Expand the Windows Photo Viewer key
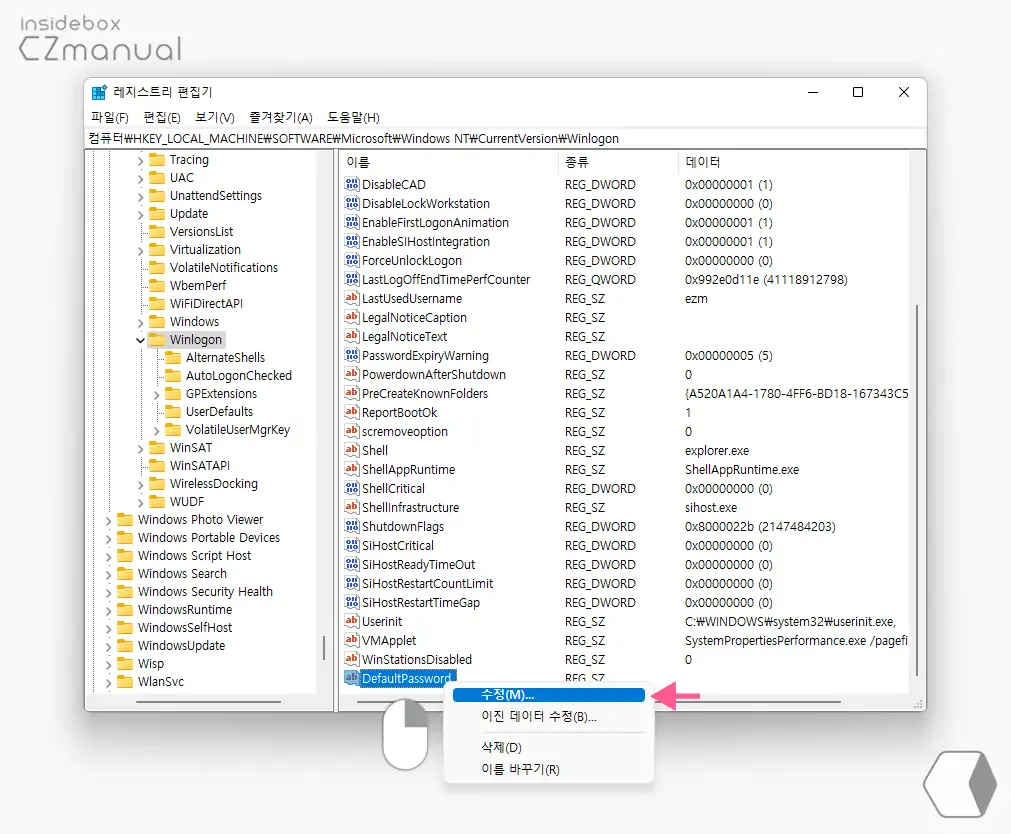Image resolution: width=1011 pixels, height=834 pixels. (109, 520)
